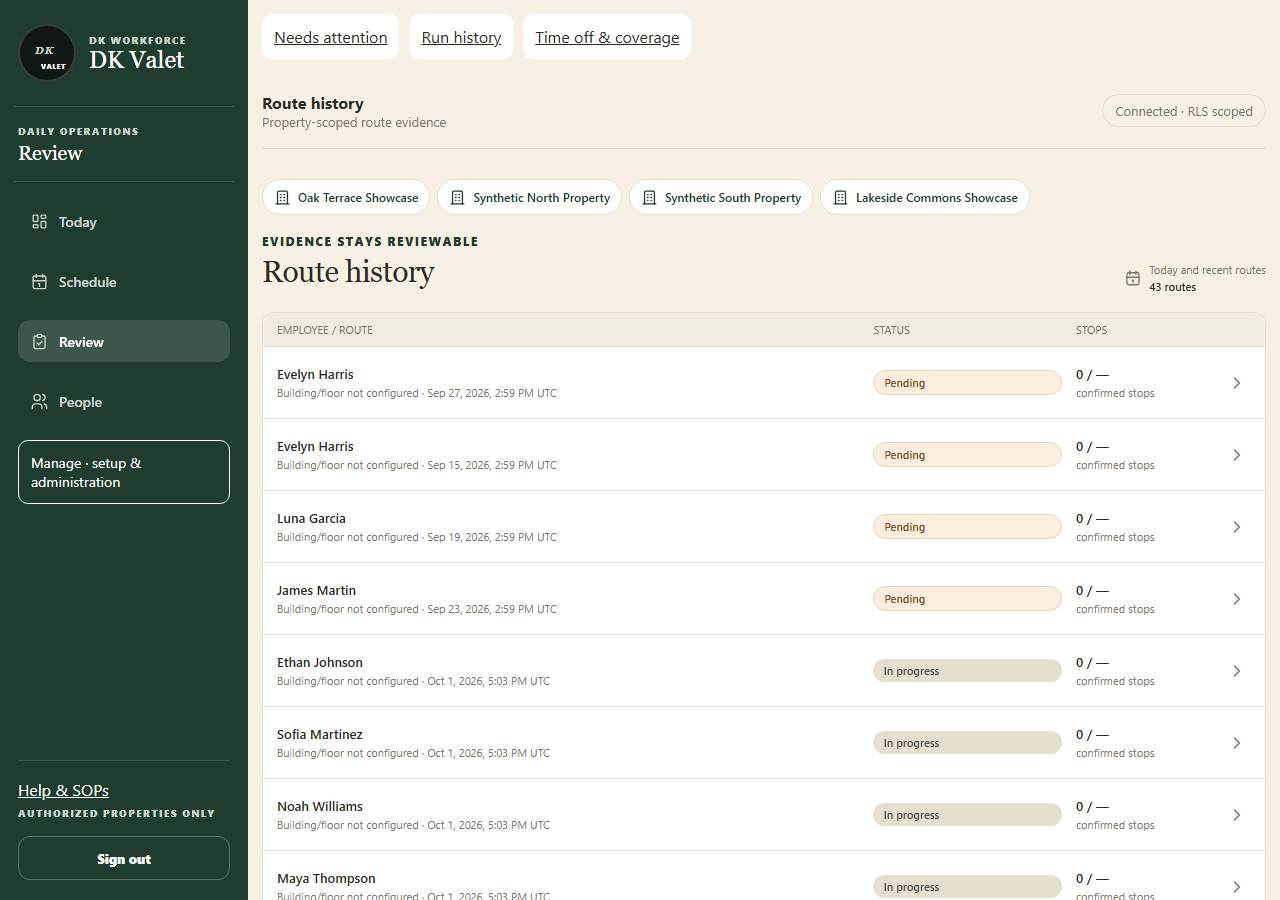
Task: Click In progress status on Ethan Johnson row
Action: [x=967, y=671]
